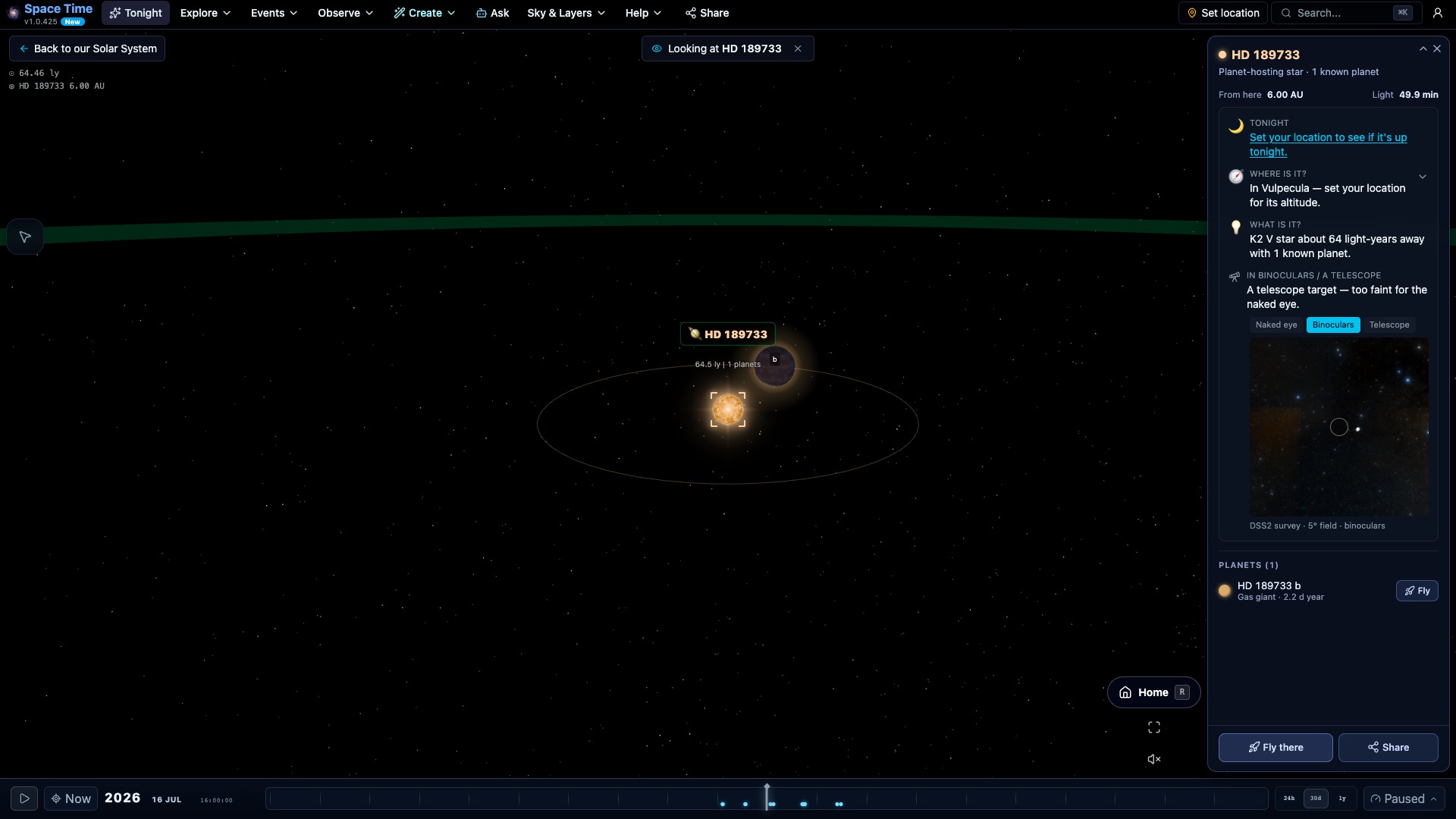Expand the Where is it section
The image size is (1456, 819).
pyautogui.click(x=1423, y=177)
